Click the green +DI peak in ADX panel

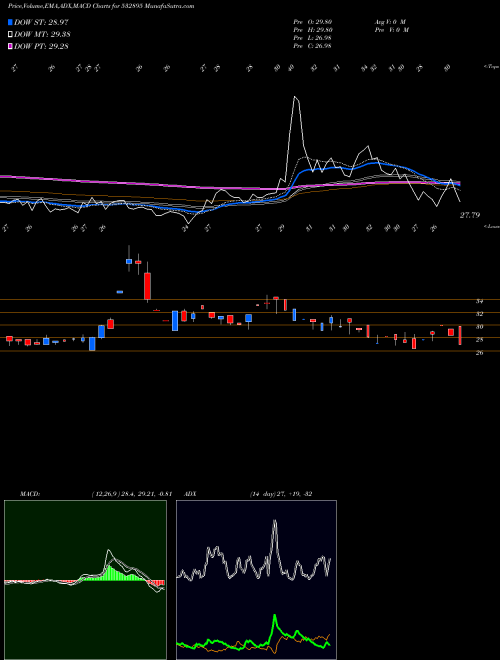[275, 617]
